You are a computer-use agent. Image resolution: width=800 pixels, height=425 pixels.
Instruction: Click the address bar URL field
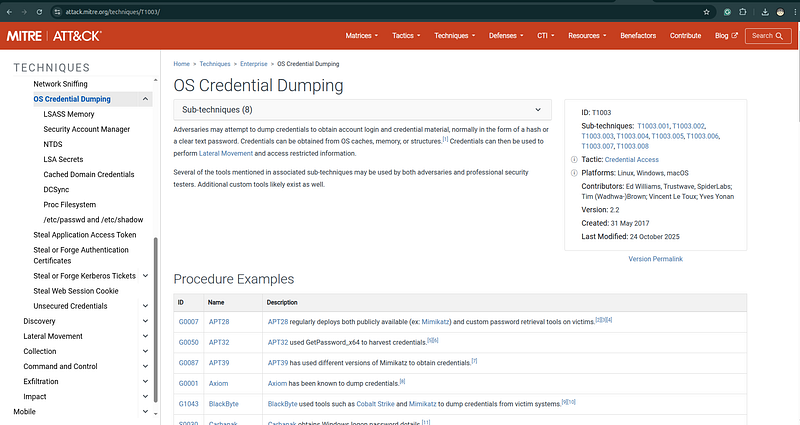(378, 12)
